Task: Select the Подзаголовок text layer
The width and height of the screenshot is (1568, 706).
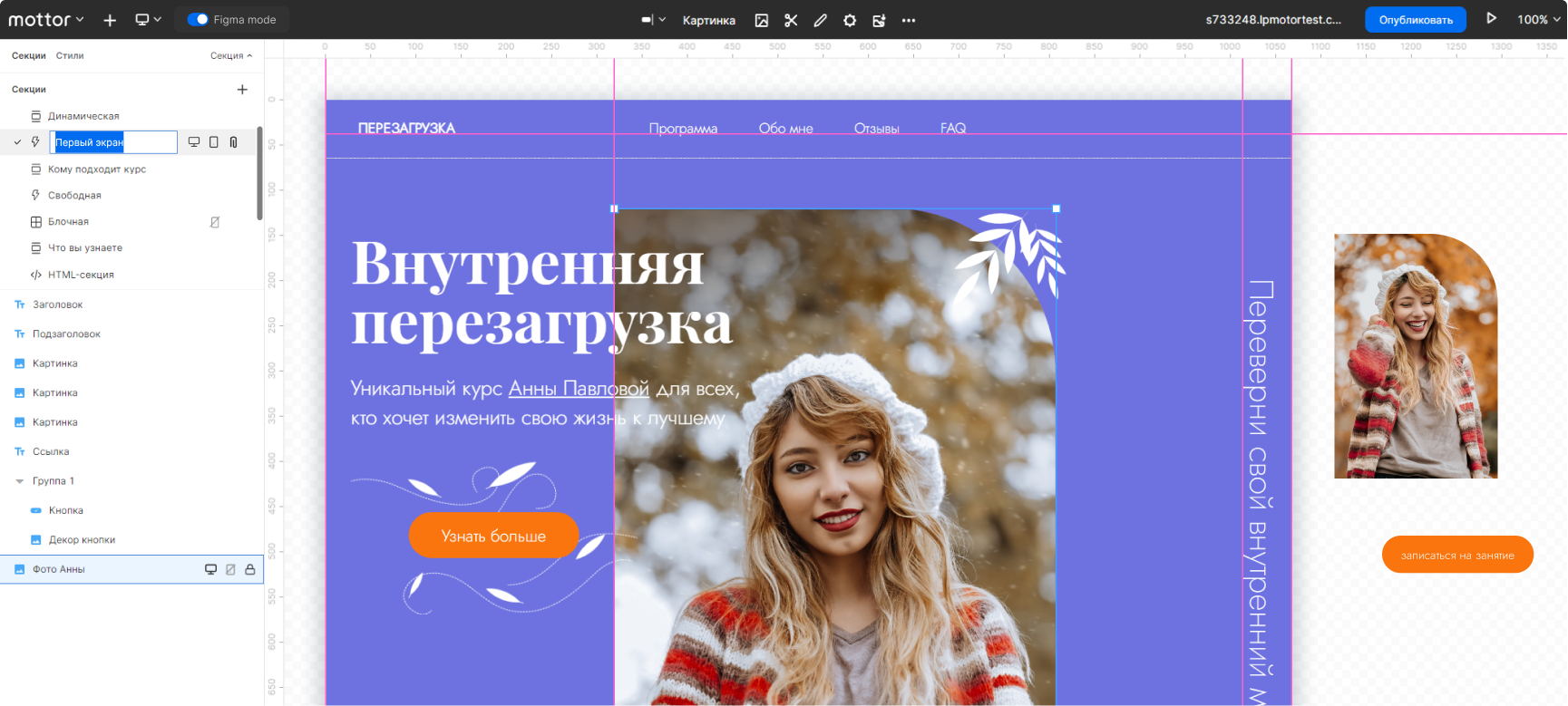Action: pyautogui.click(x=131, y=334)
